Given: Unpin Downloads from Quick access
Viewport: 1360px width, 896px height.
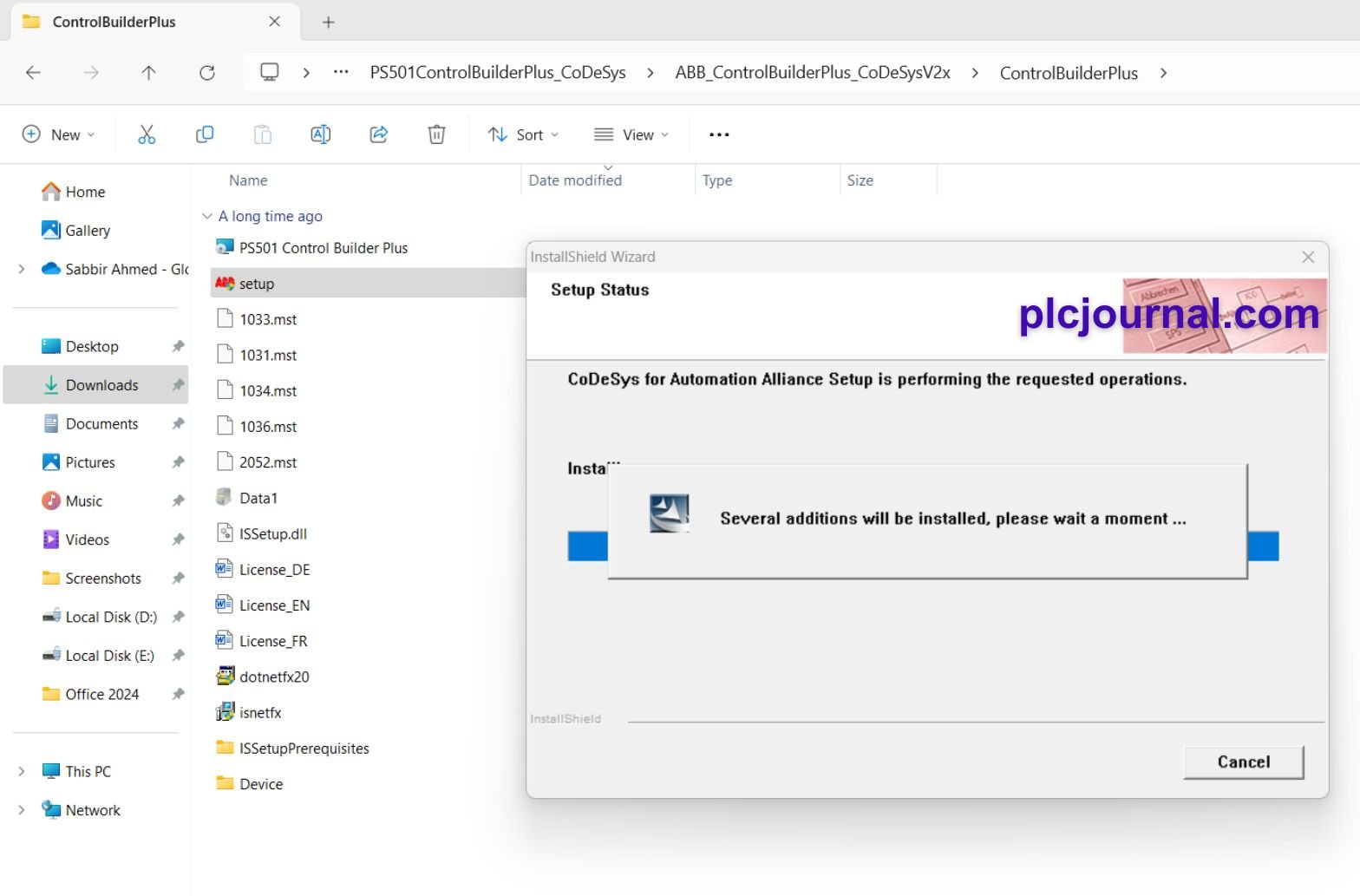Looking at the screenshot, I should click(x=178, y=385).
